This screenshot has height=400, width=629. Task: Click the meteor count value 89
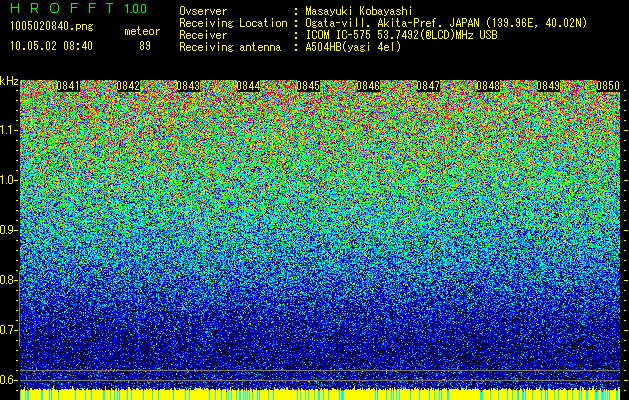click(145, 46)
